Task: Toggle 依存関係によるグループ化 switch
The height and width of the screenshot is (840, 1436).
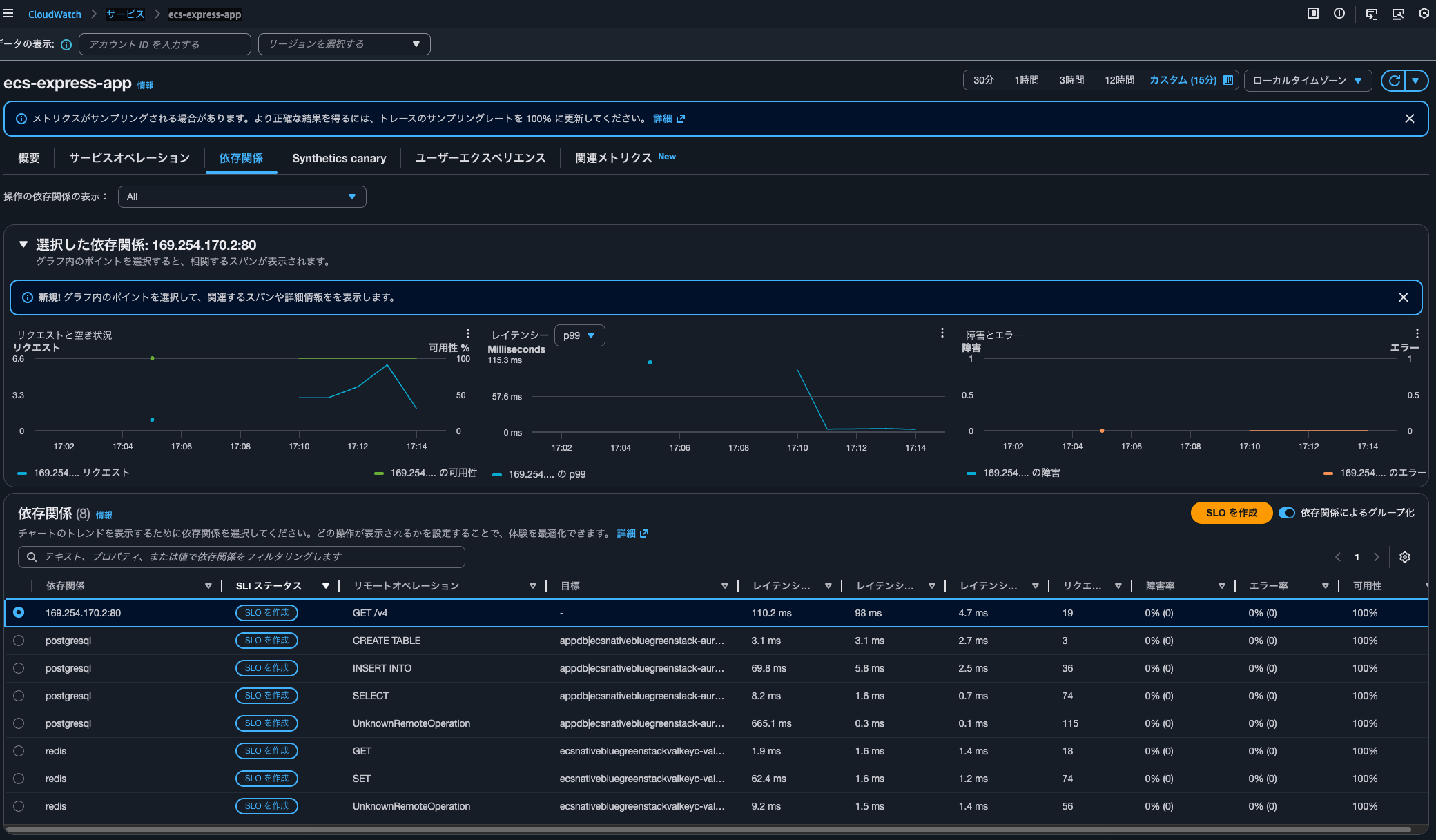Action: (x=1286, y=513)
